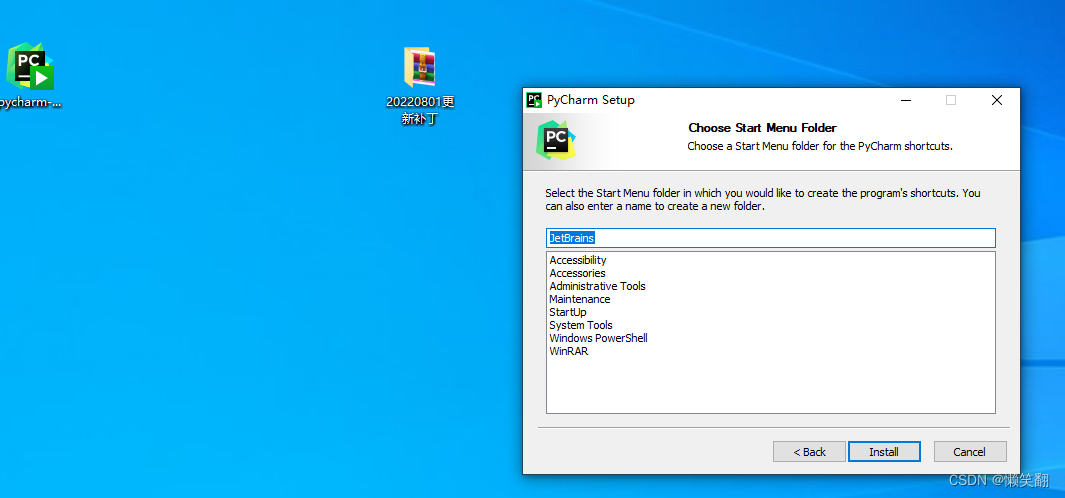Select Accessories in the folder list
Viewport: 1065px width, 498px height.
pos(577,273)
